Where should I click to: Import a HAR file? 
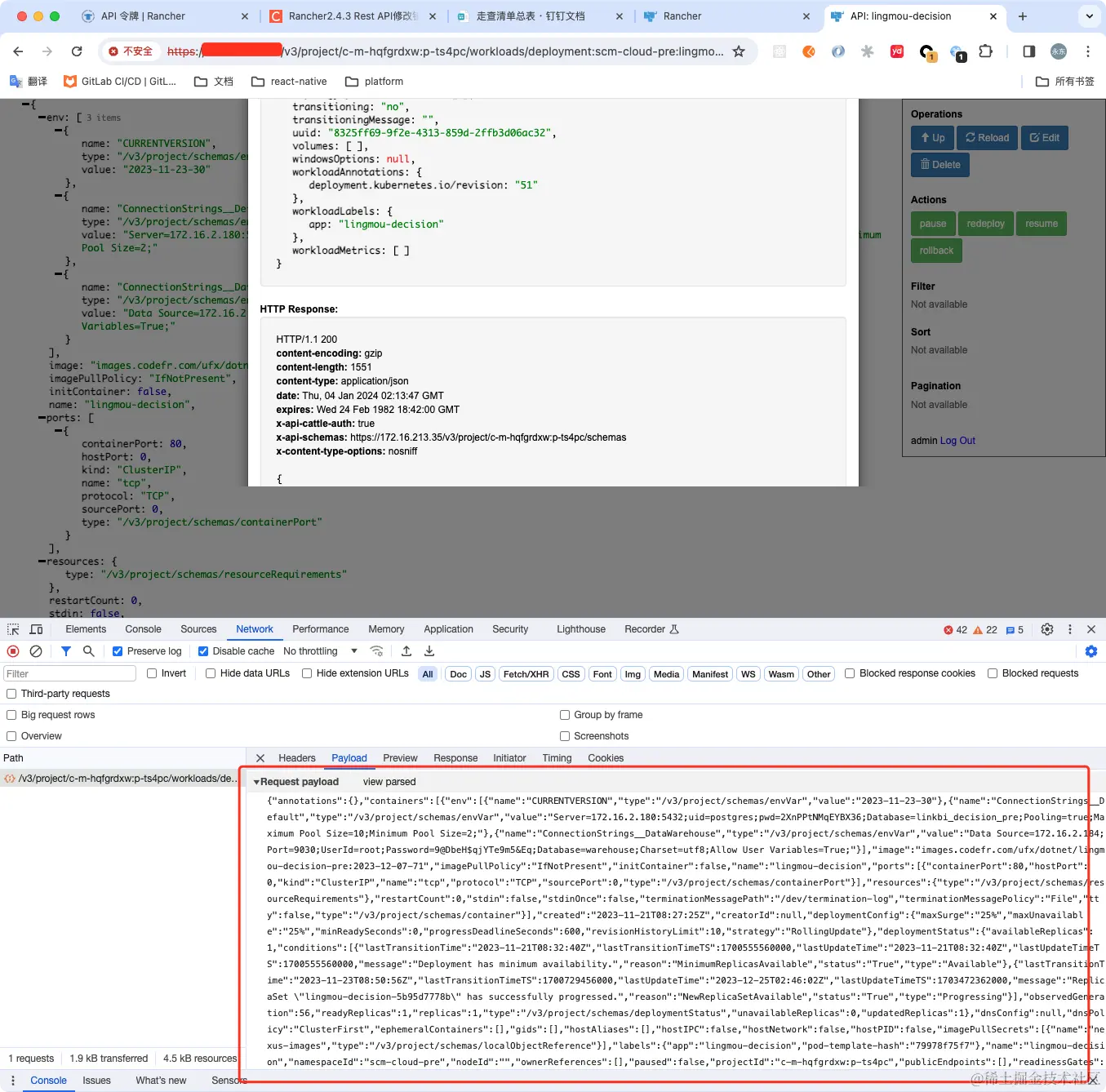pyautogui.click(x=406, y=651)
